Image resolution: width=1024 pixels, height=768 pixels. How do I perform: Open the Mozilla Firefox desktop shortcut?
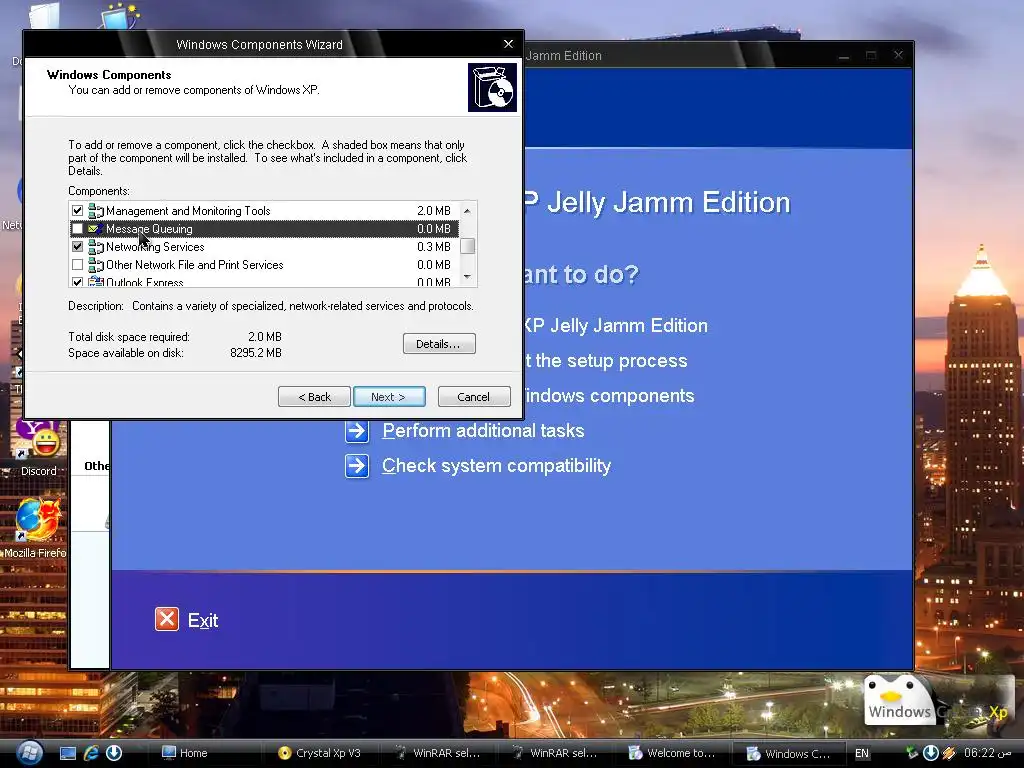pyautogui.click(x=36, y=529)
